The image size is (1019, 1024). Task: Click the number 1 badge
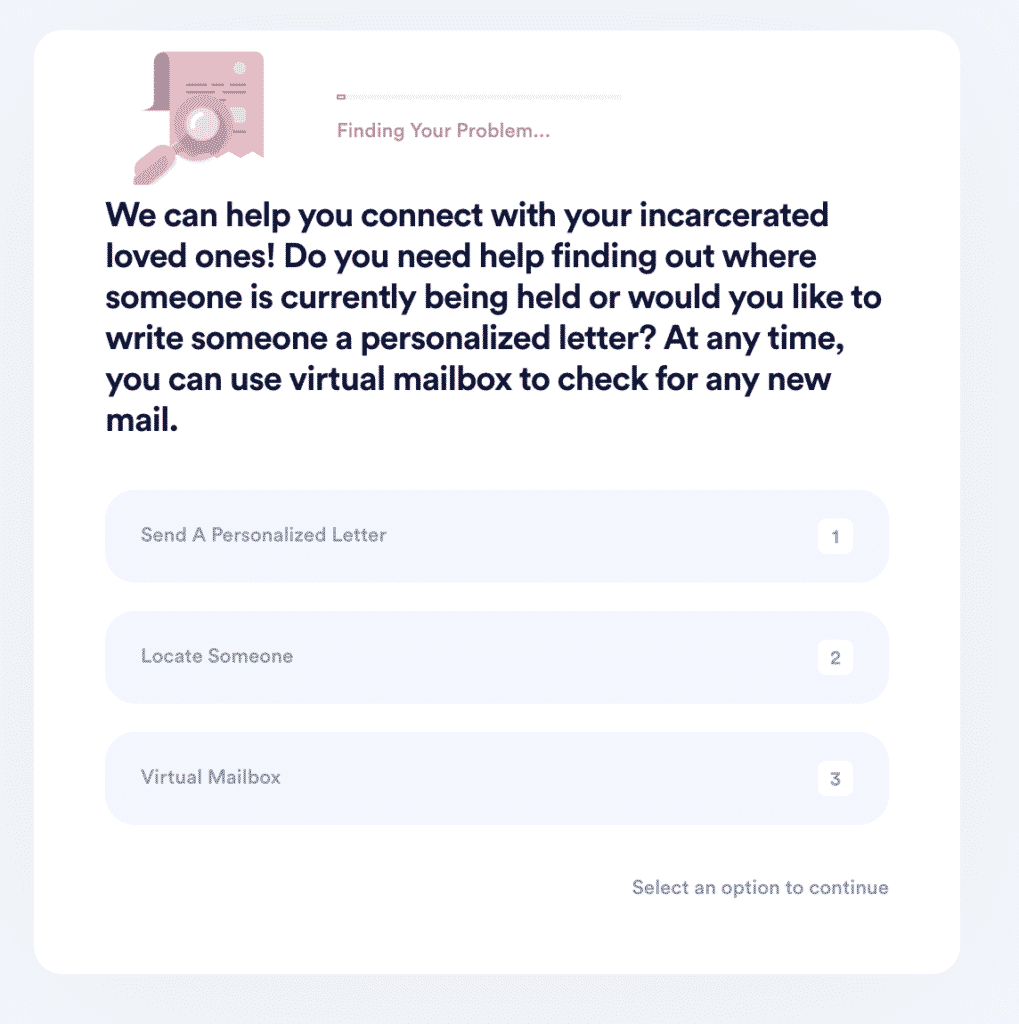(835, 537)
